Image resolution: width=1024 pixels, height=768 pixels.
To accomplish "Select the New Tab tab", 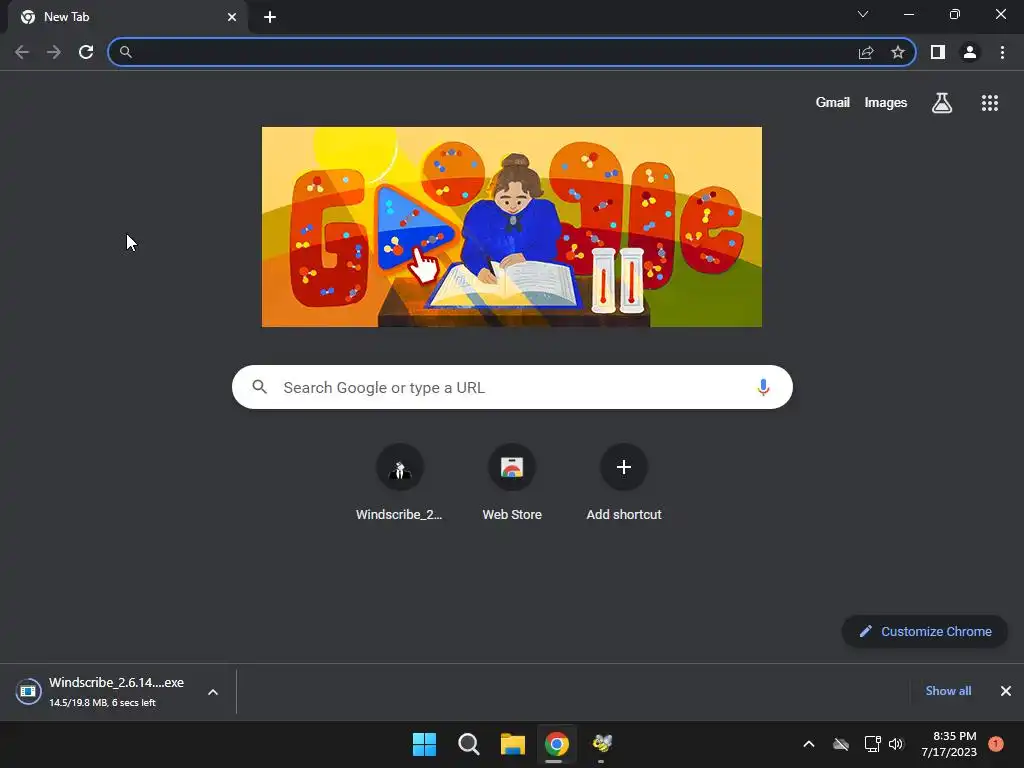I will tap(127, 17).
